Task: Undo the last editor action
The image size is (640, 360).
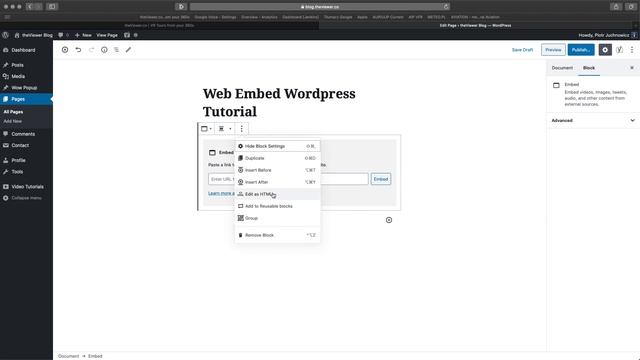Action: tap(78, 50)
